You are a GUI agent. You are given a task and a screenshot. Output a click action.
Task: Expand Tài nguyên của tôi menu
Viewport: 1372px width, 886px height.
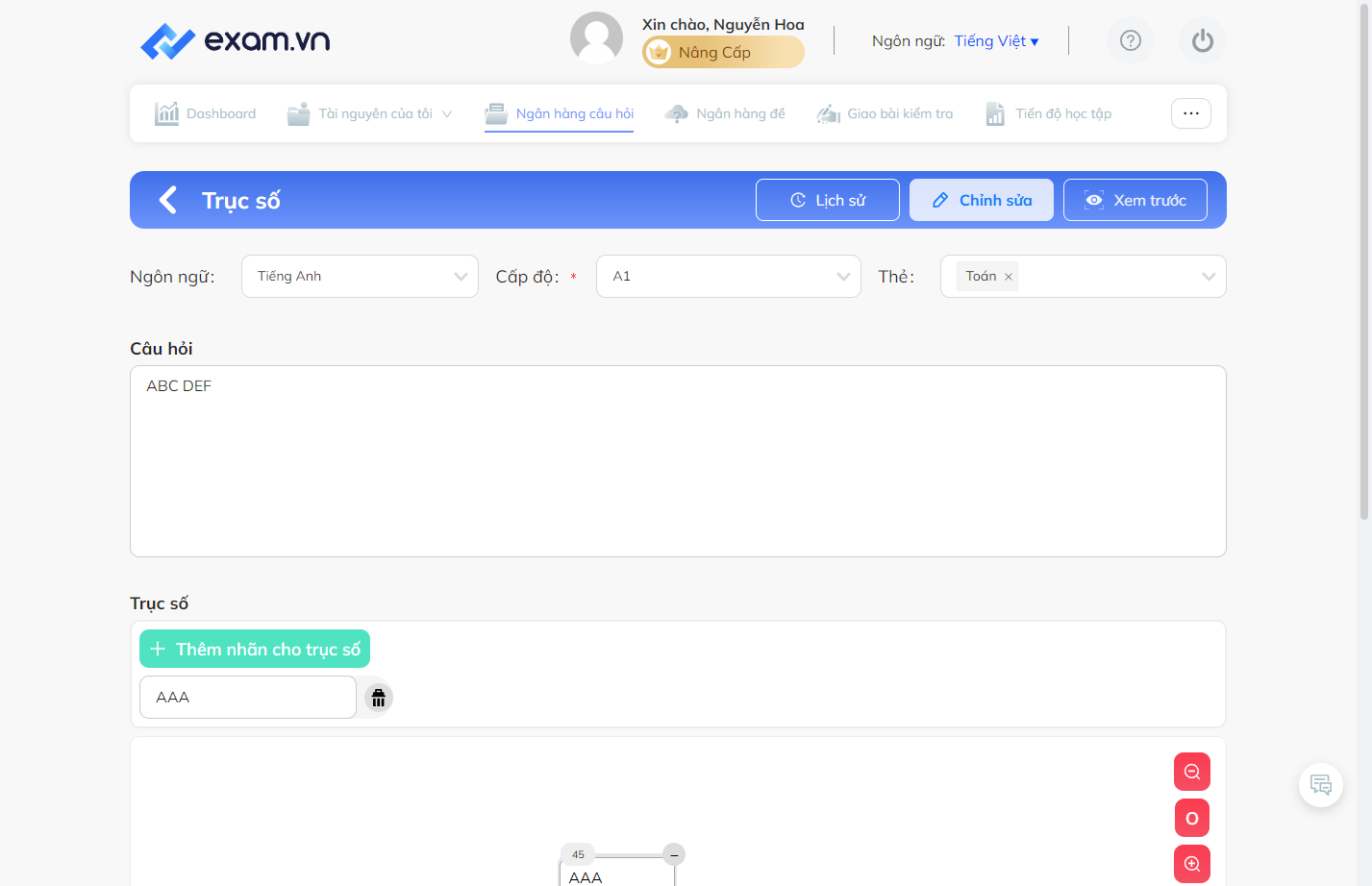pos(370,113)
